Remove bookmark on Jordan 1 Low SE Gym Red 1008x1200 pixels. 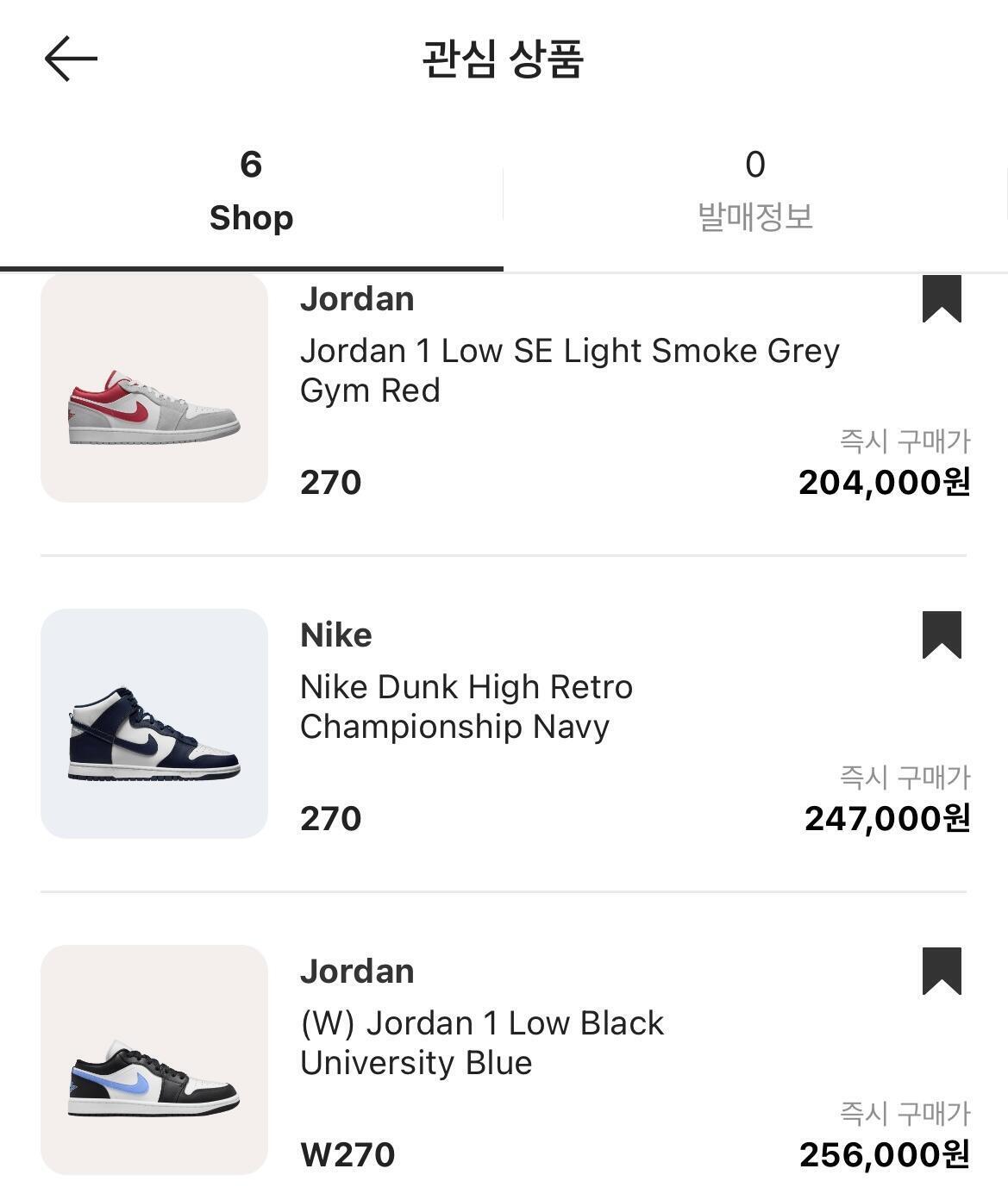click(942, 298)
